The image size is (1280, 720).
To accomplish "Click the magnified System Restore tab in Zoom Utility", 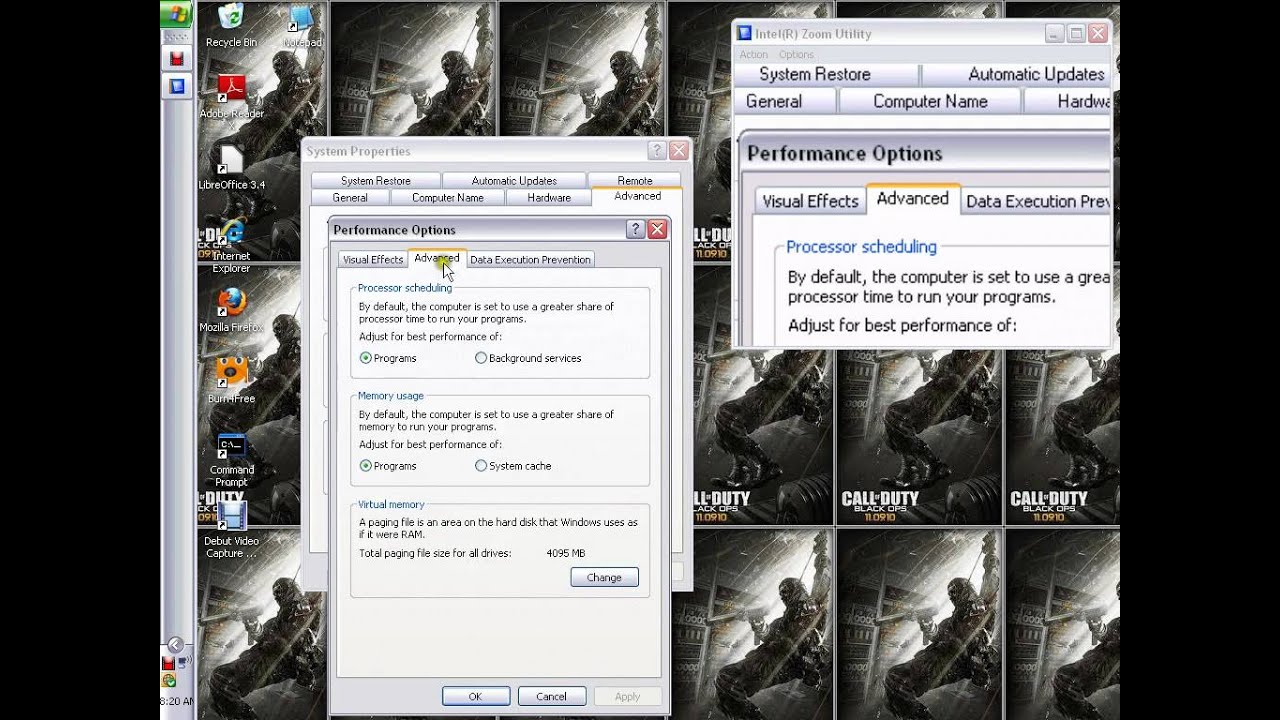I will coord(828,75).
